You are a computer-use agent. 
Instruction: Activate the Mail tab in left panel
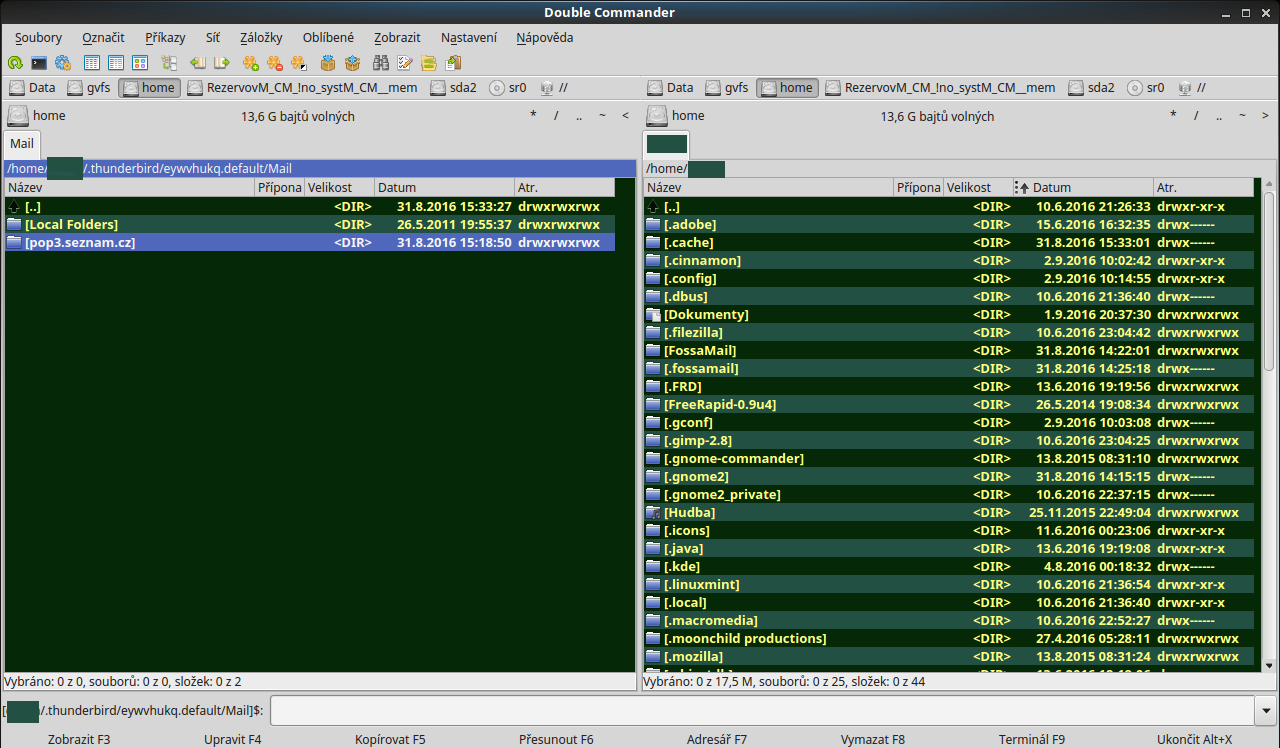tap(22, 143)
